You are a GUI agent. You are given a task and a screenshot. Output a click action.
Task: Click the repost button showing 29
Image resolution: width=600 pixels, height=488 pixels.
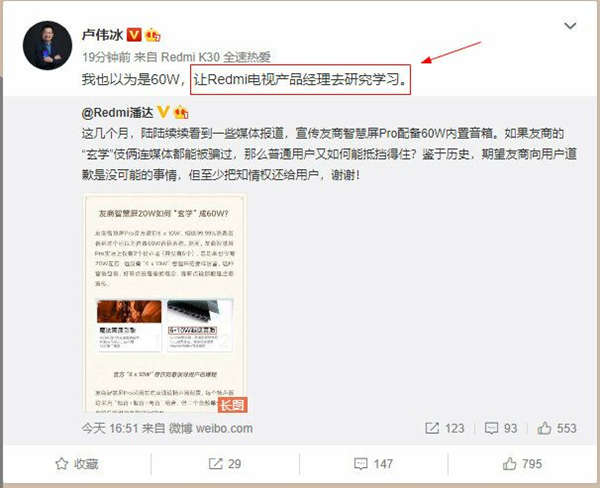pos(225,464)
